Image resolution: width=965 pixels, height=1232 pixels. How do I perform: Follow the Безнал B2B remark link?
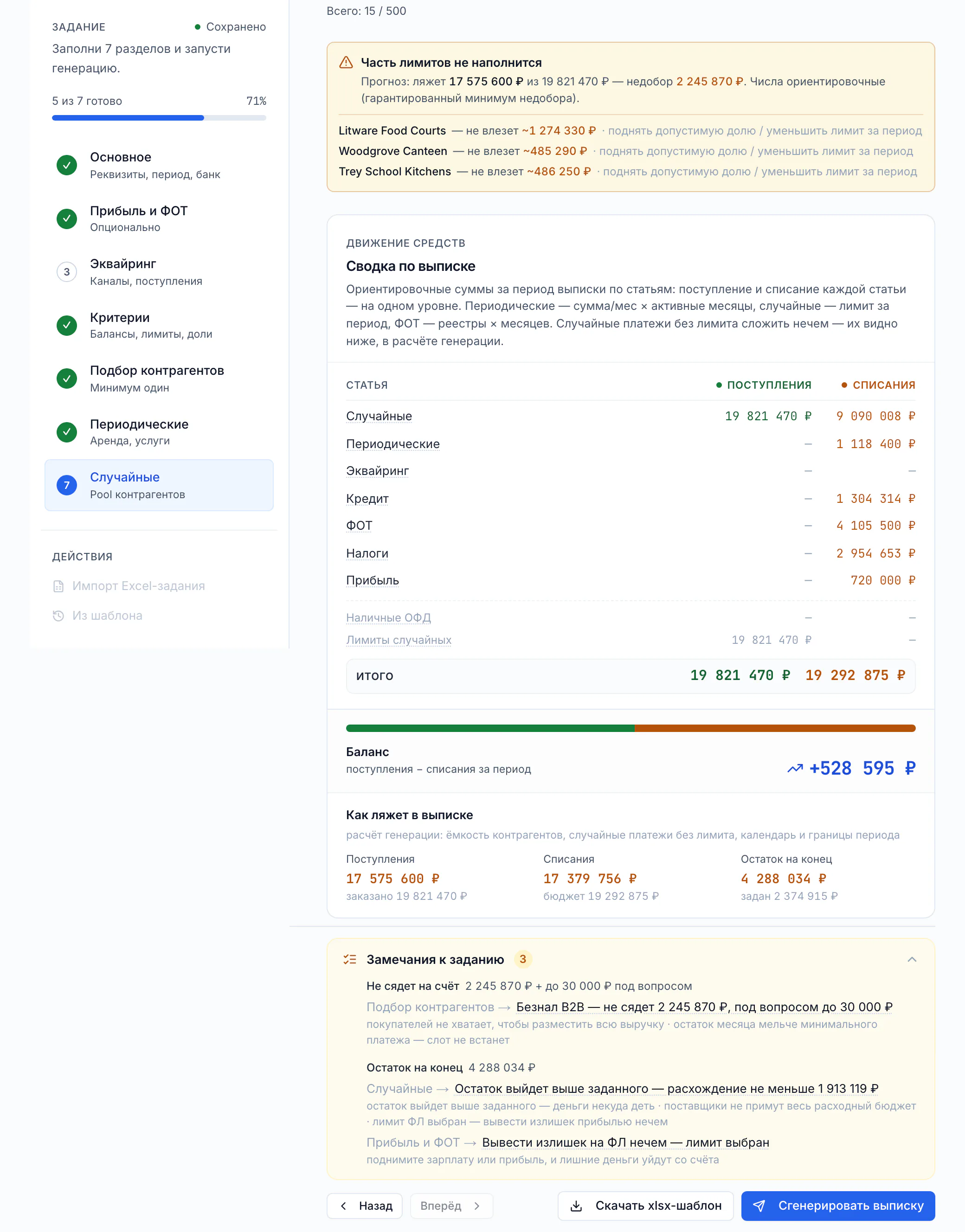(704, 1007)
